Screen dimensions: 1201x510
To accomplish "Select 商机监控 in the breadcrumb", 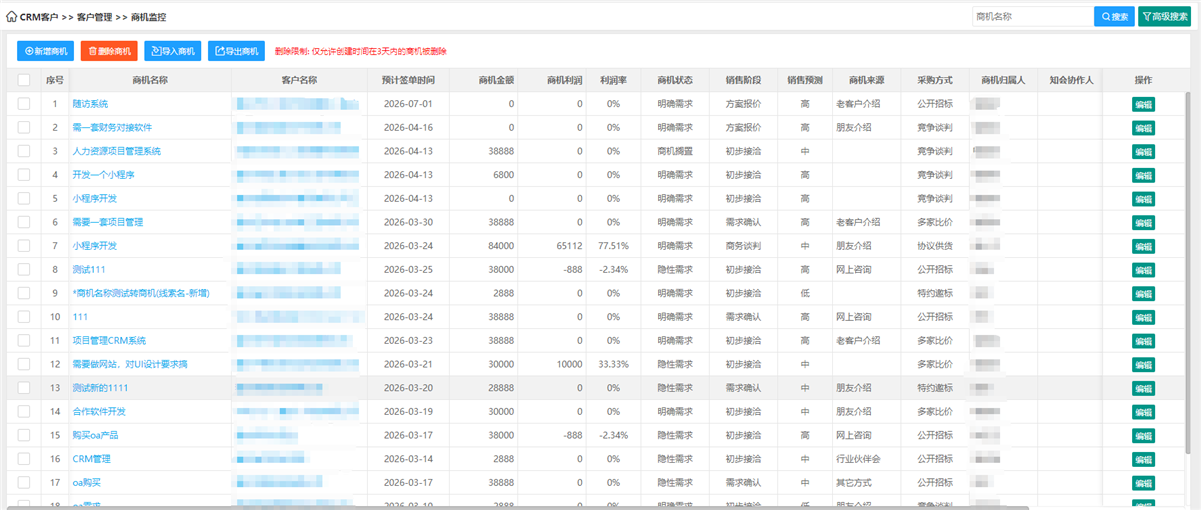I will (148, 17).
